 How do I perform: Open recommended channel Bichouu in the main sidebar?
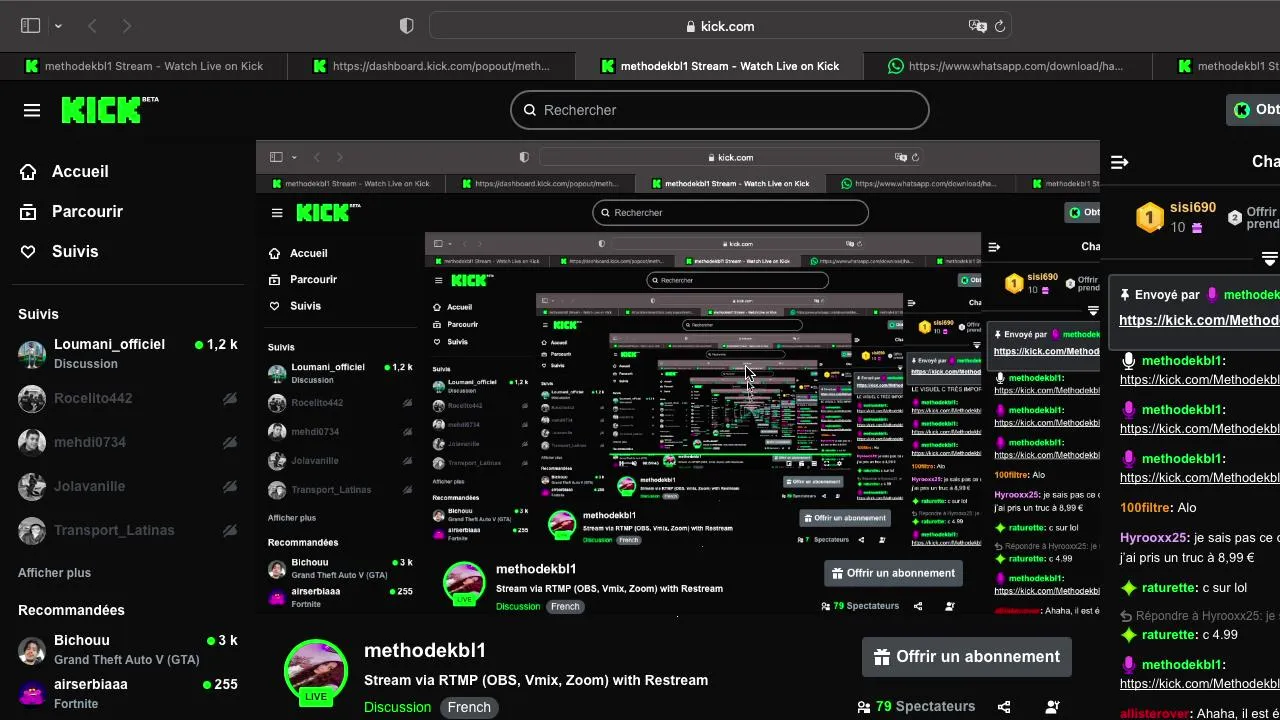[x=128, y=650]
